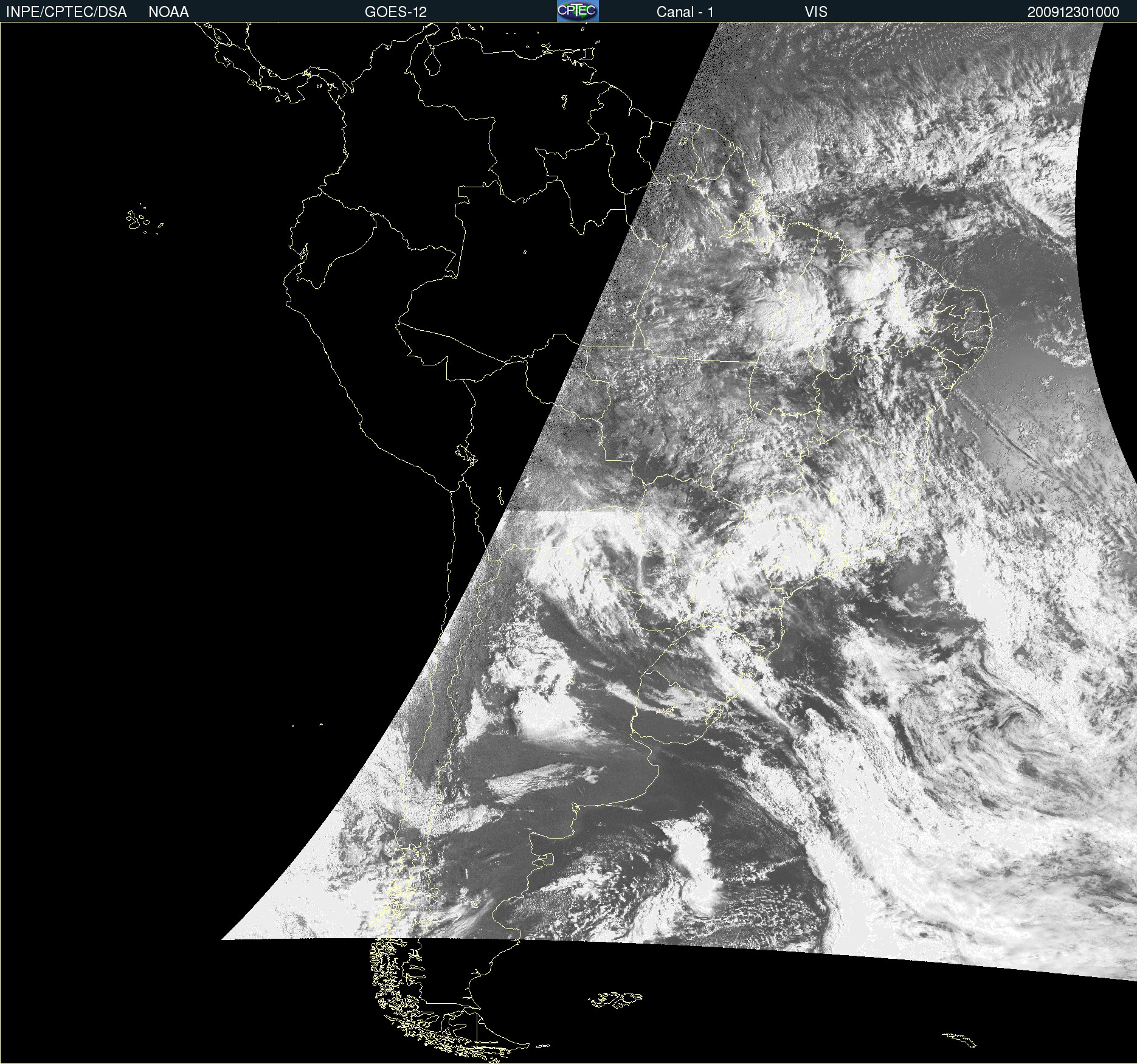The width and height of the screenshot is (1137, 1064).
Task: Click the NOAA label in header
Action: pyautogui.click(x=168, y=12)
